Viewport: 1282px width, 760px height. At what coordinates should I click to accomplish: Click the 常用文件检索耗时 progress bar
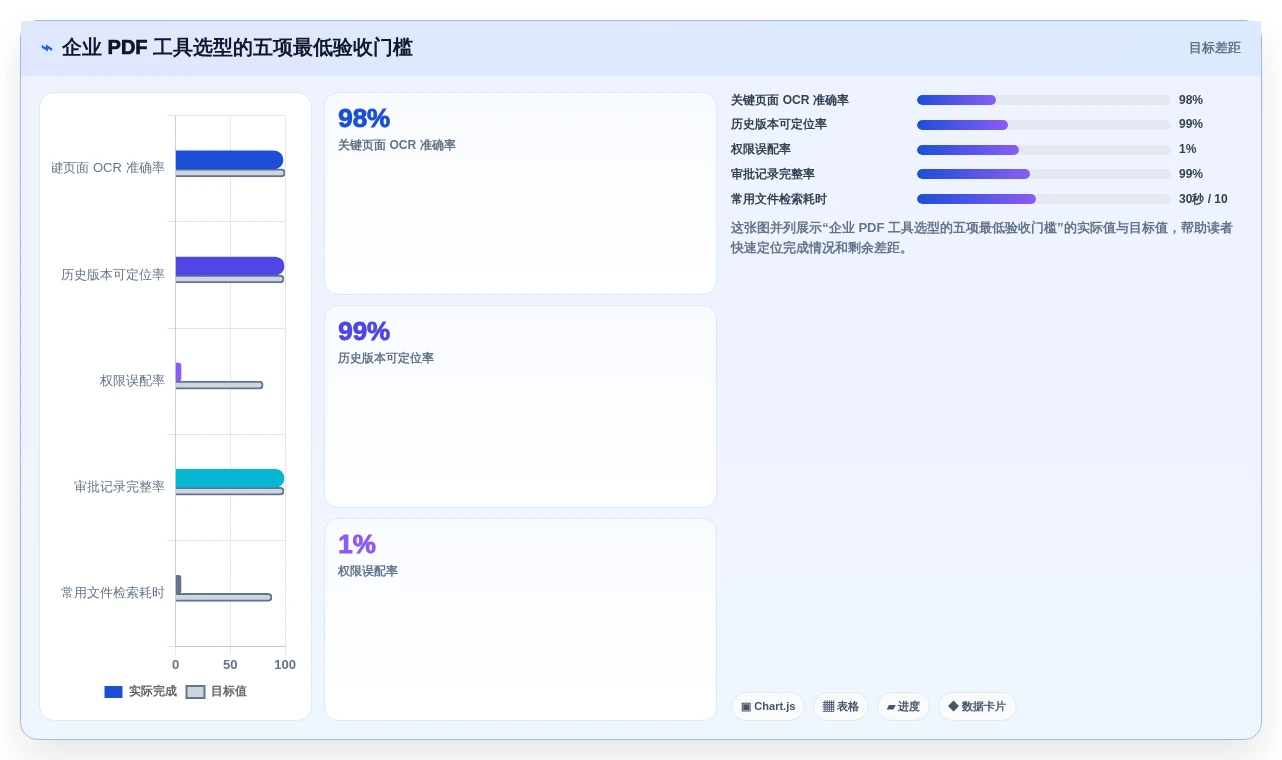(x=1043, y=199)
